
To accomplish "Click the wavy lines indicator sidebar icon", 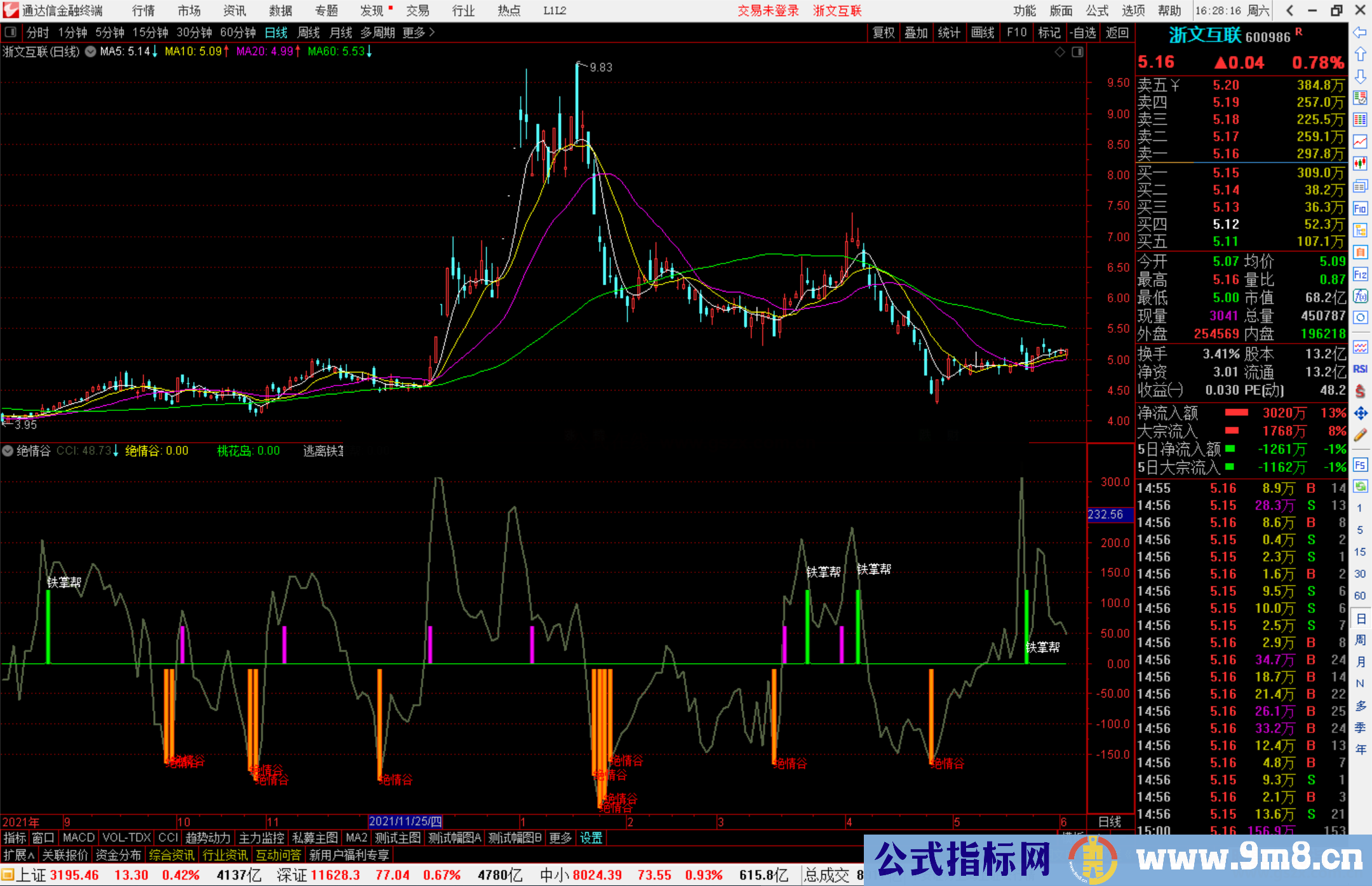I will (x=1360, y=347).
